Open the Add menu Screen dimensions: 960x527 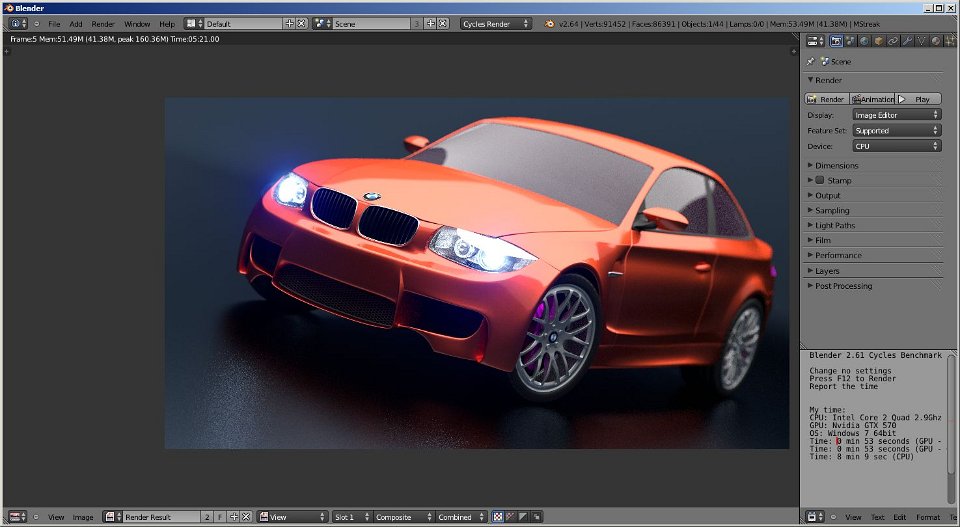[x=76, y=24]
